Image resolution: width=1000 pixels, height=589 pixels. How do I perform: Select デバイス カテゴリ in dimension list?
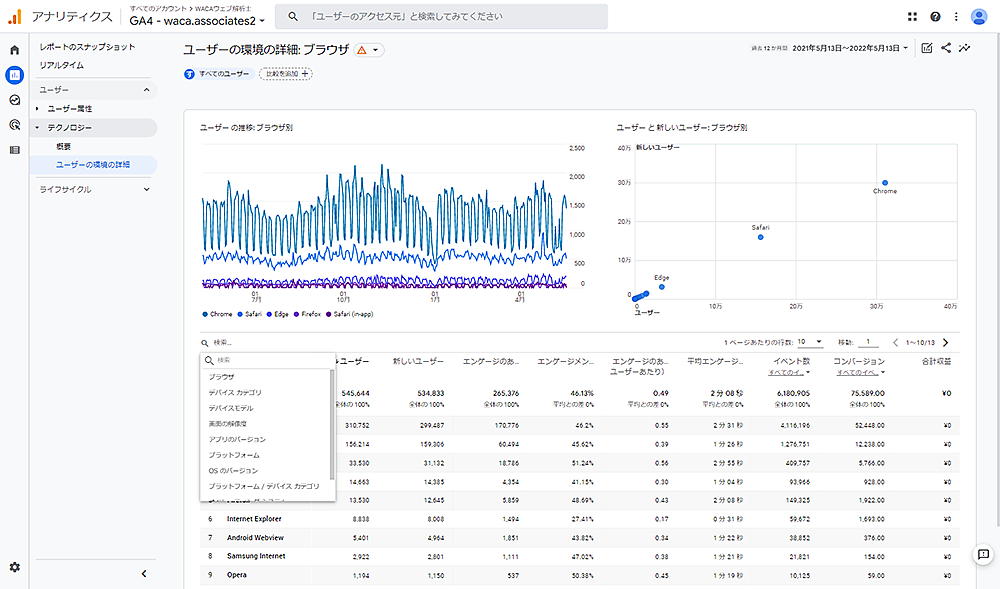[237, 392]
